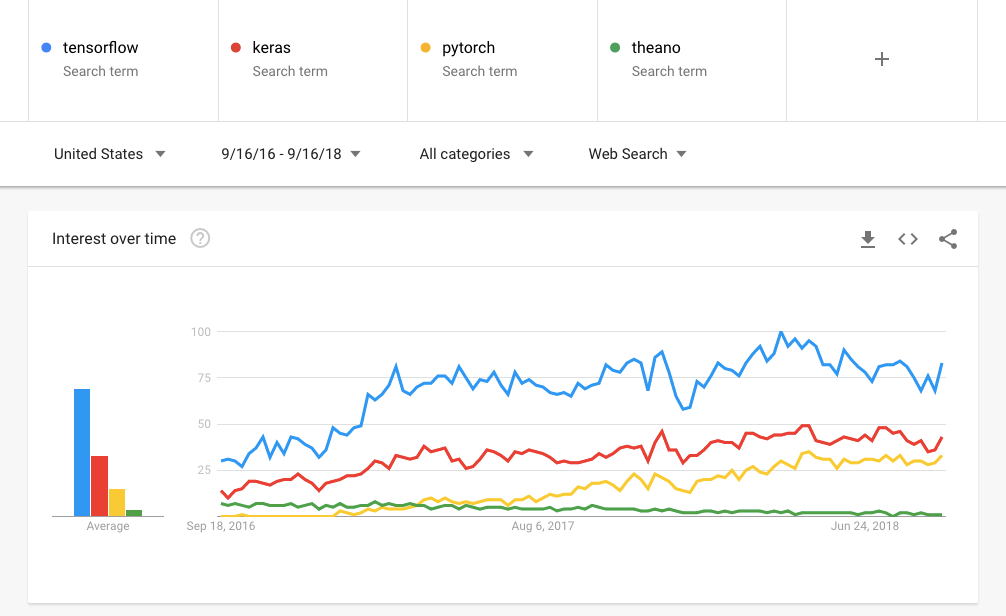
Task: Add a new comparison term with plus
Action: (881, 59)
